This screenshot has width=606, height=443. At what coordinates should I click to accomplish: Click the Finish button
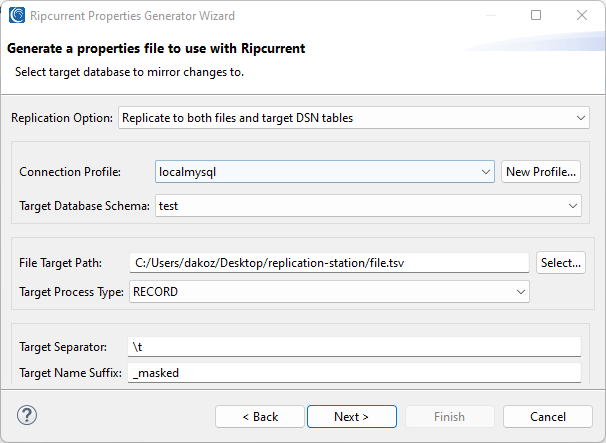[x=449, y=416]
